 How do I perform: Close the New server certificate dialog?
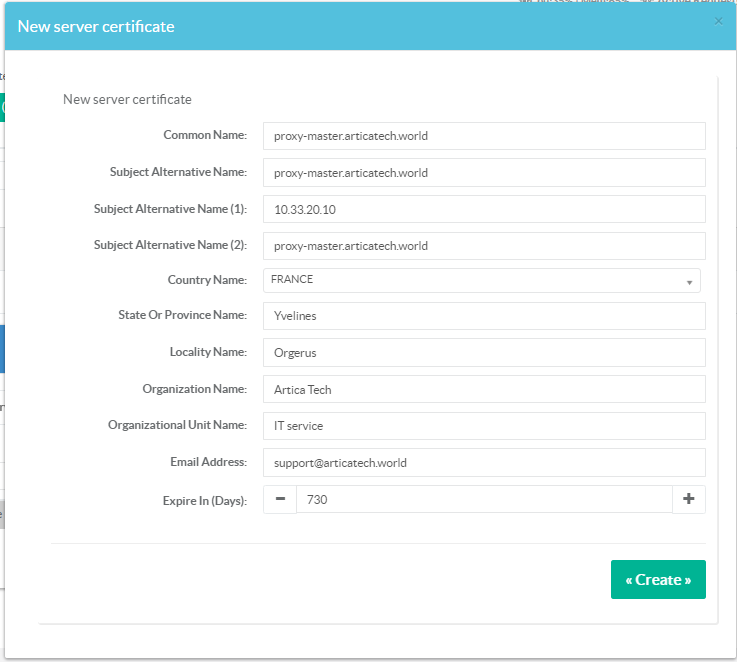(718, 21)
